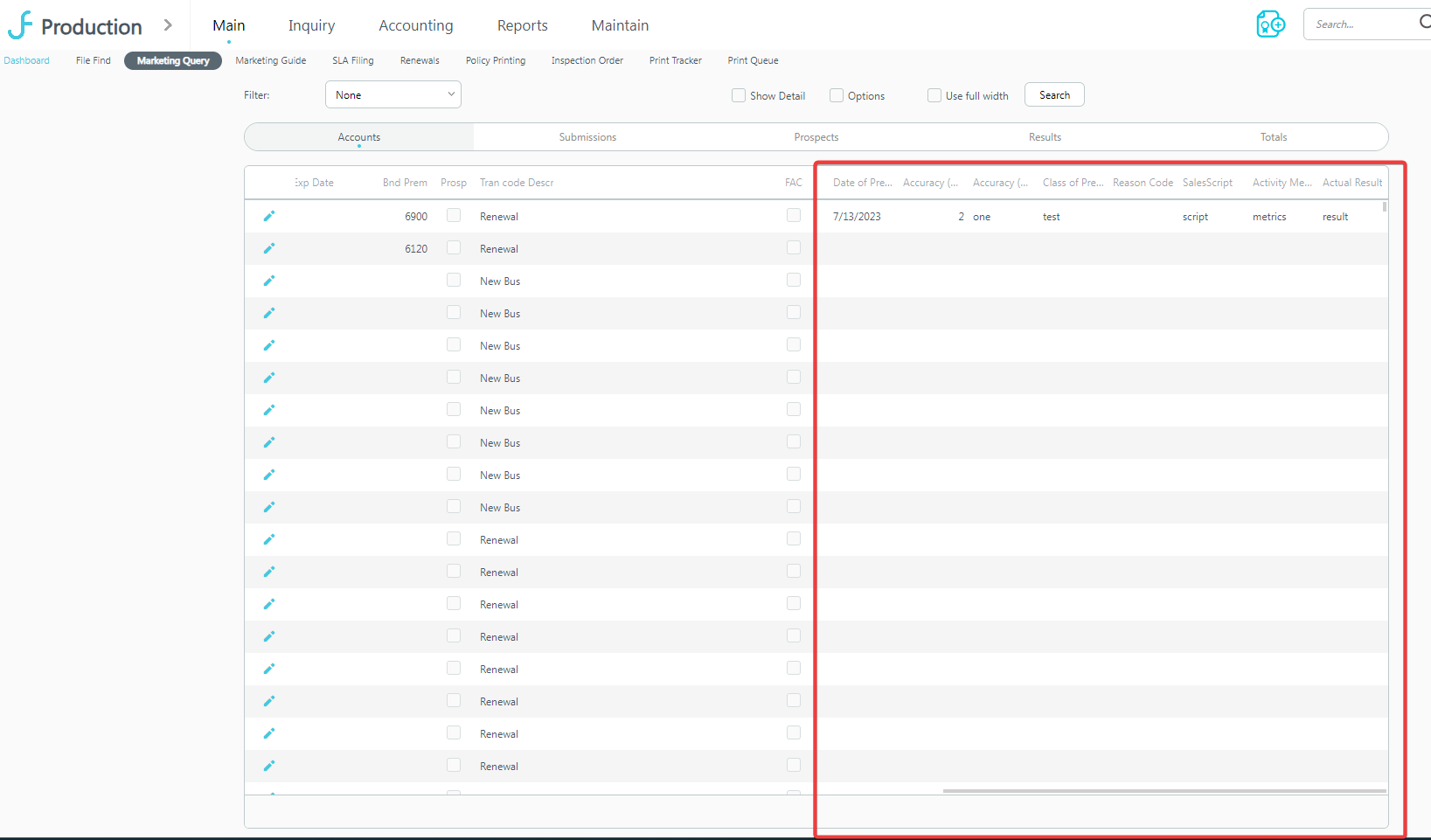1431x840 pixels.
Task: Go to the Dashboard link
Action: click(x=27, y=60)
